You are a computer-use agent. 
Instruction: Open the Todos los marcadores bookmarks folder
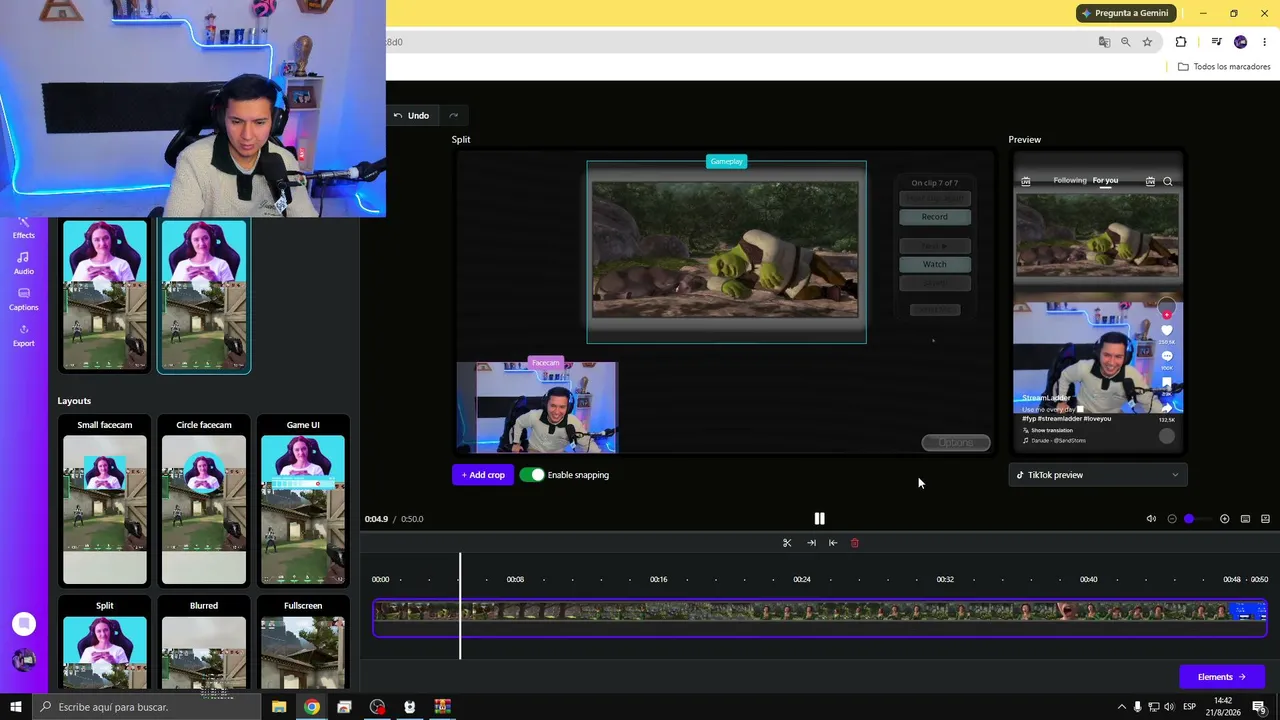[x=1224, y=67]
